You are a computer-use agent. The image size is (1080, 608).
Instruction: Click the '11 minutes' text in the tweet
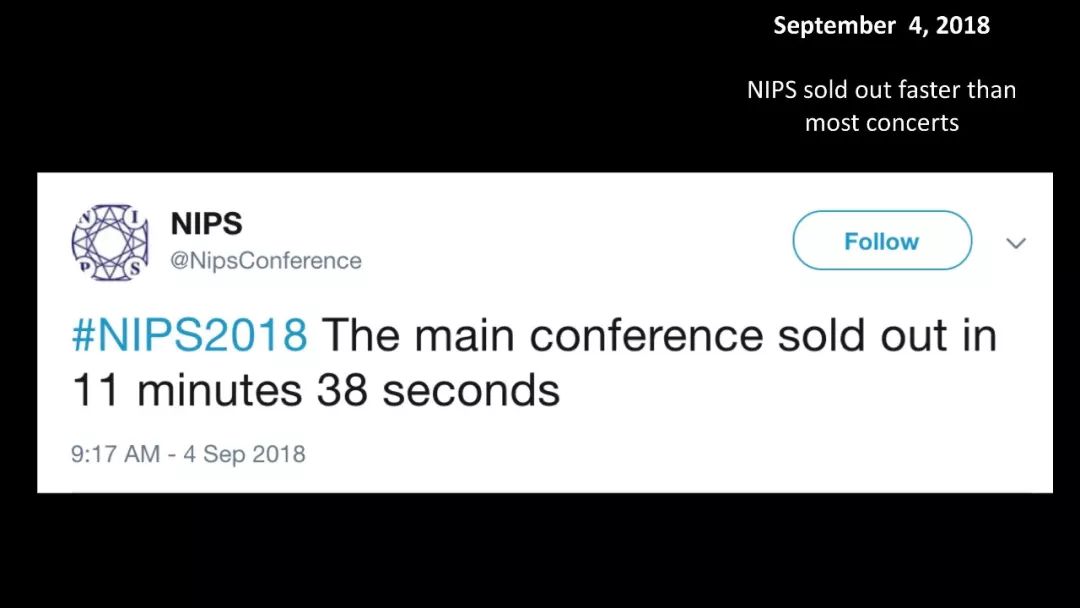click(x=188, y=390)
